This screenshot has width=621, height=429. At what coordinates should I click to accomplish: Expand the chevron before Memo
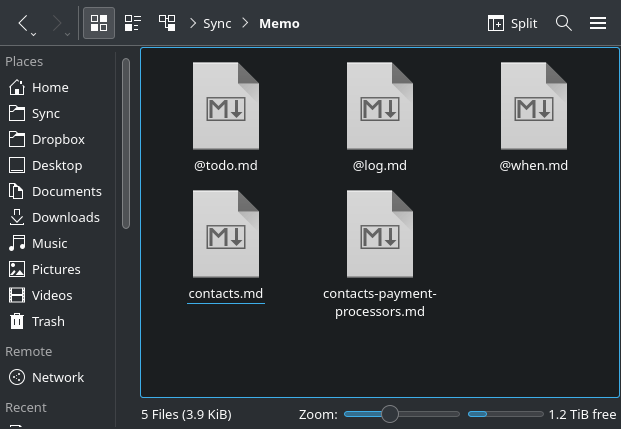(x=246, y=23)
